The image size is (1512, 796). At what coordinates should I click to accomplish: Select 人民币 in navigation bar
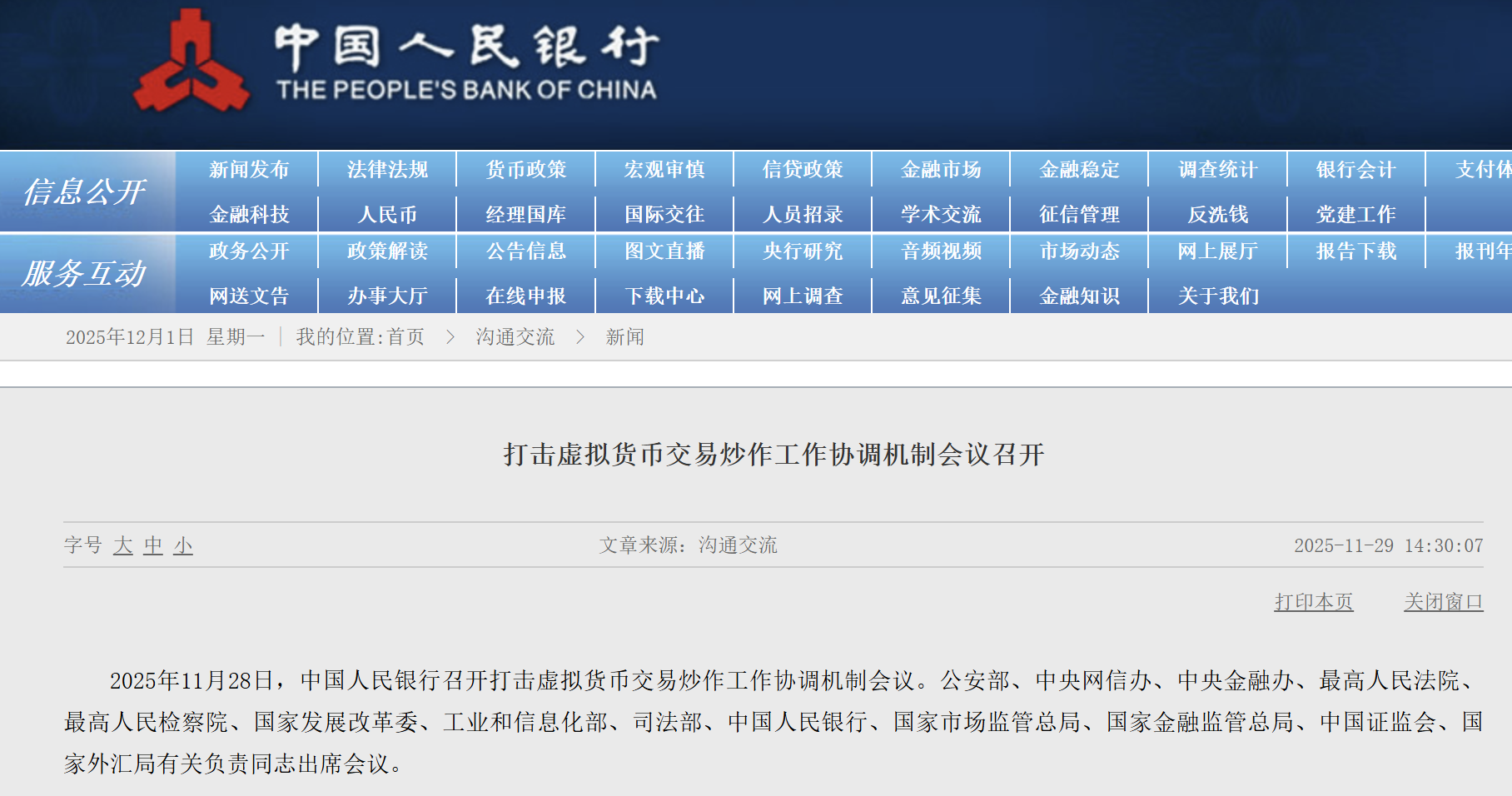pos(387,215)
